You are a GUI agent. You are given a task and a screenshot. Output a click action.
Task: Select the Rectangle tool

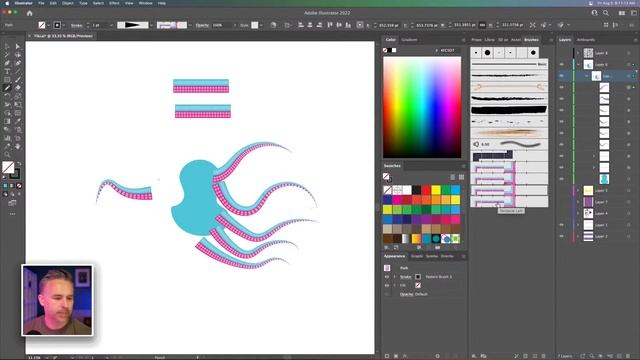pos(7,80)
